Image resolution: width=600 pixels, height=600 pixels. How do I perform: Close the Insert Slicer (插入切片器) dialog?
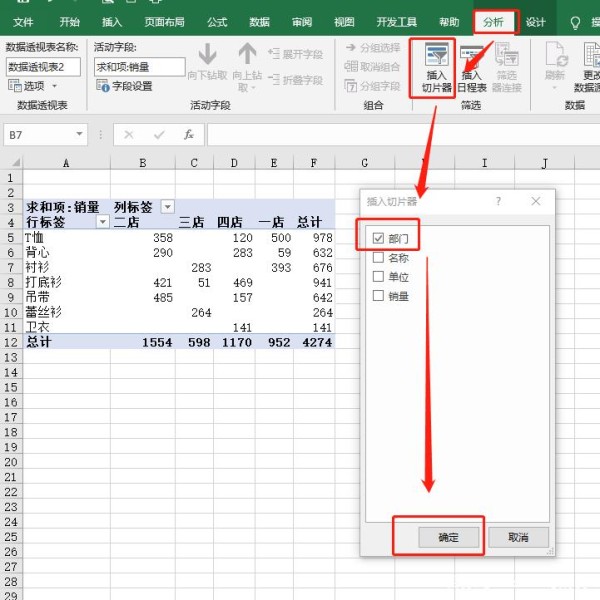coord(536,201)
